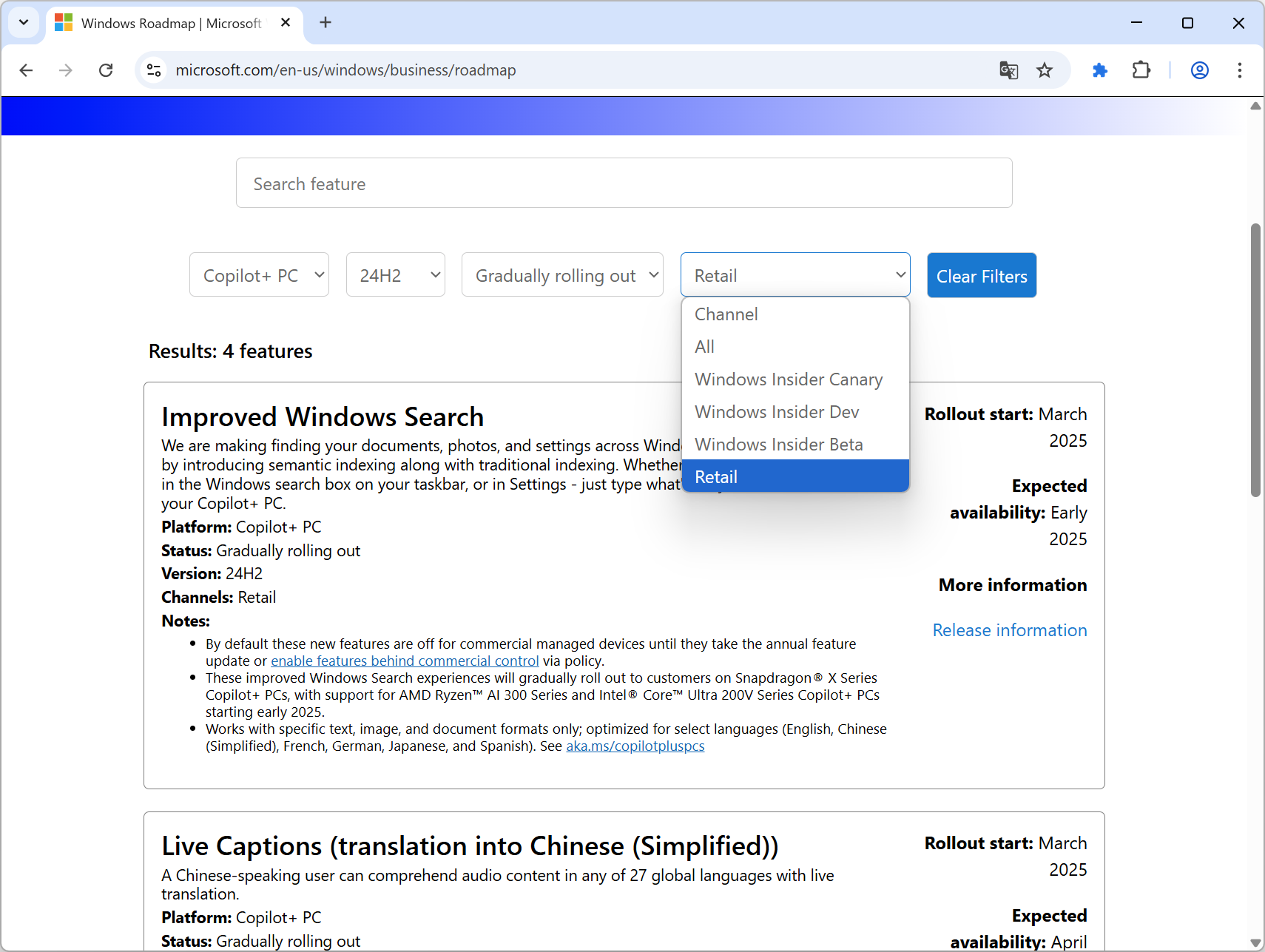The width and height of the screenshot is (1265, 952).
Task: Open the Release information link
Action: [1010, 630]
